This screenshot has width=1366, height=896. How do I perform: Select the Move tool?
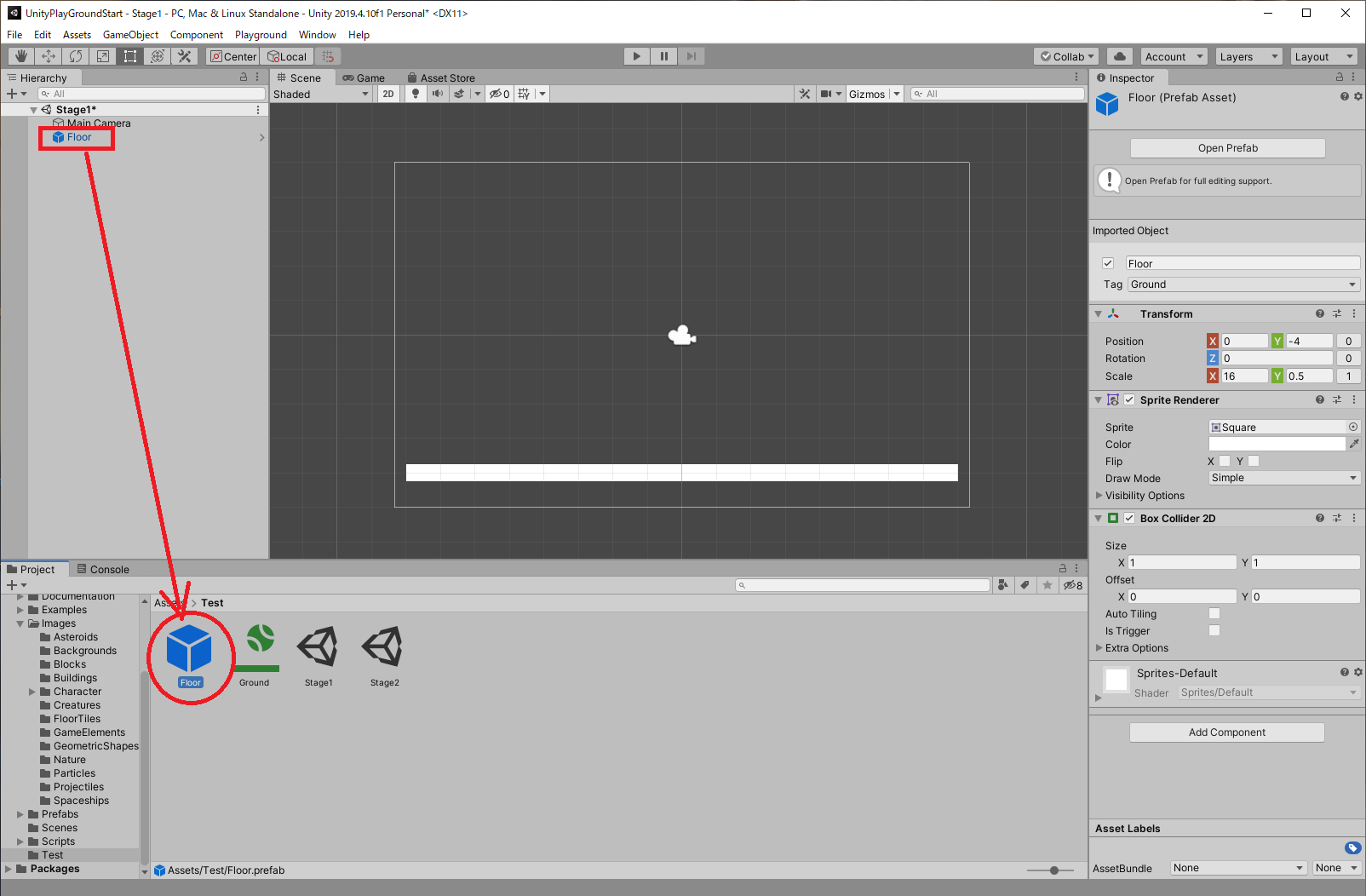pyautogui.click(x=49, y=56)
